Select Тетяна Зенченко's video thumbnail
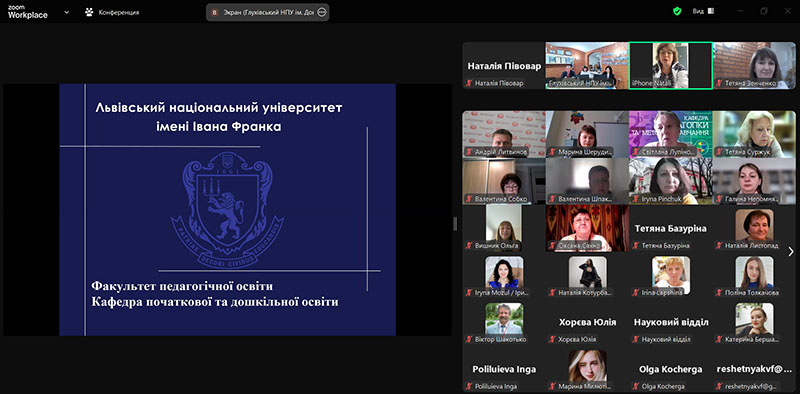The height and width of the screenshot is (394, 800). (x=754, y=65)
